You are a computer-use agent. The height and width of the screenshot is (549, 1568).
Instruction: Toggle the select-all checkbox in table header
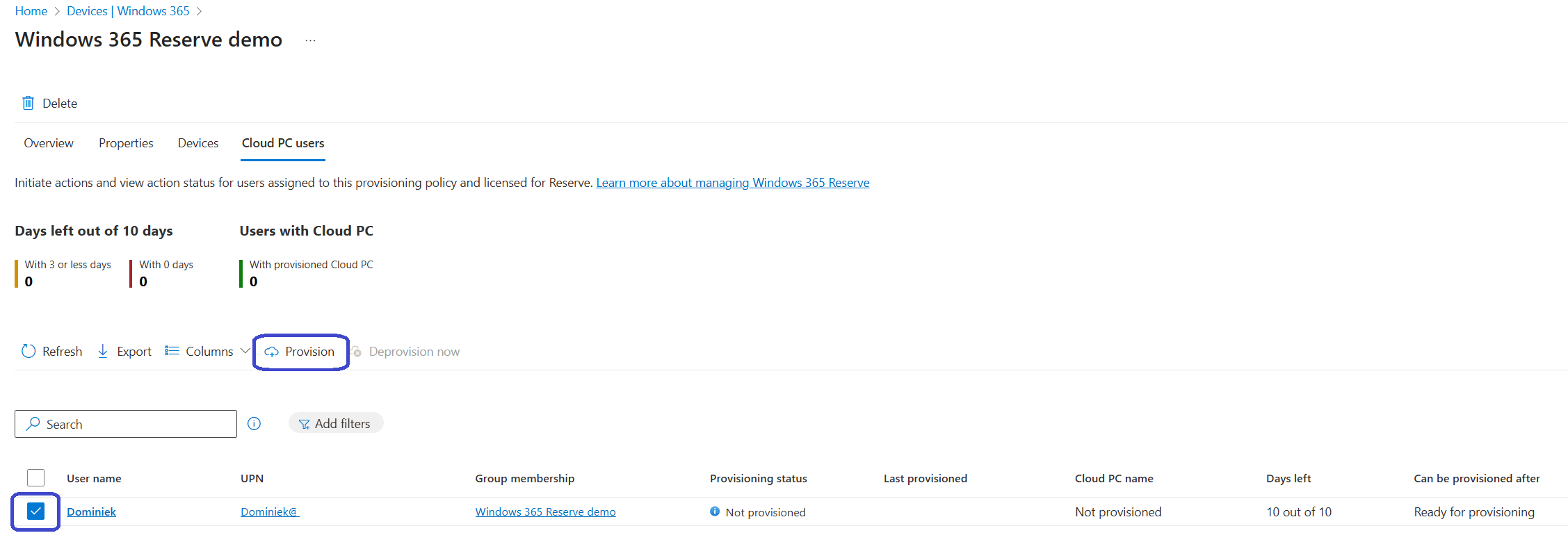[x=35, y=477]
